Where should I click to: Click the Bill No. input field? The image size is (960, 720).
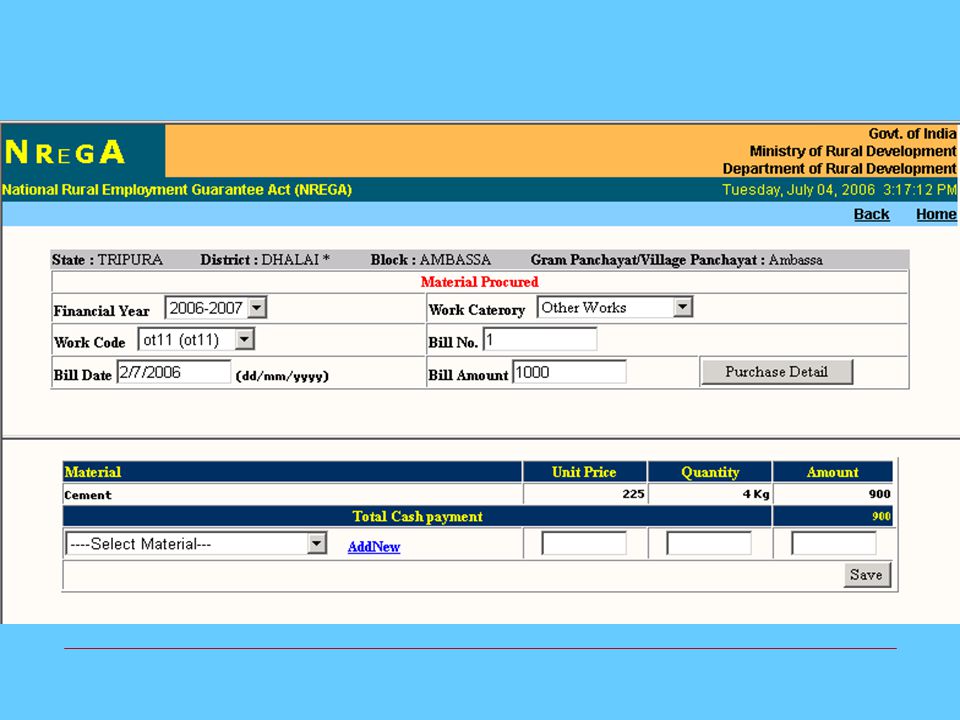pos(540,339)
